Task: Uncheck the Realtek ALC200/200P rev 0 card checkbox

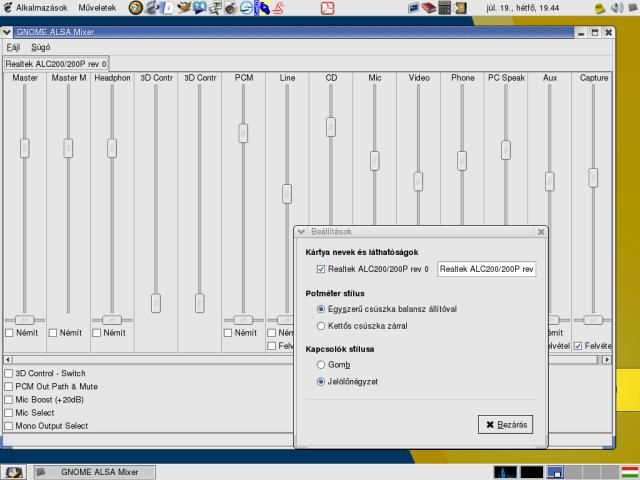Action: 321,269
